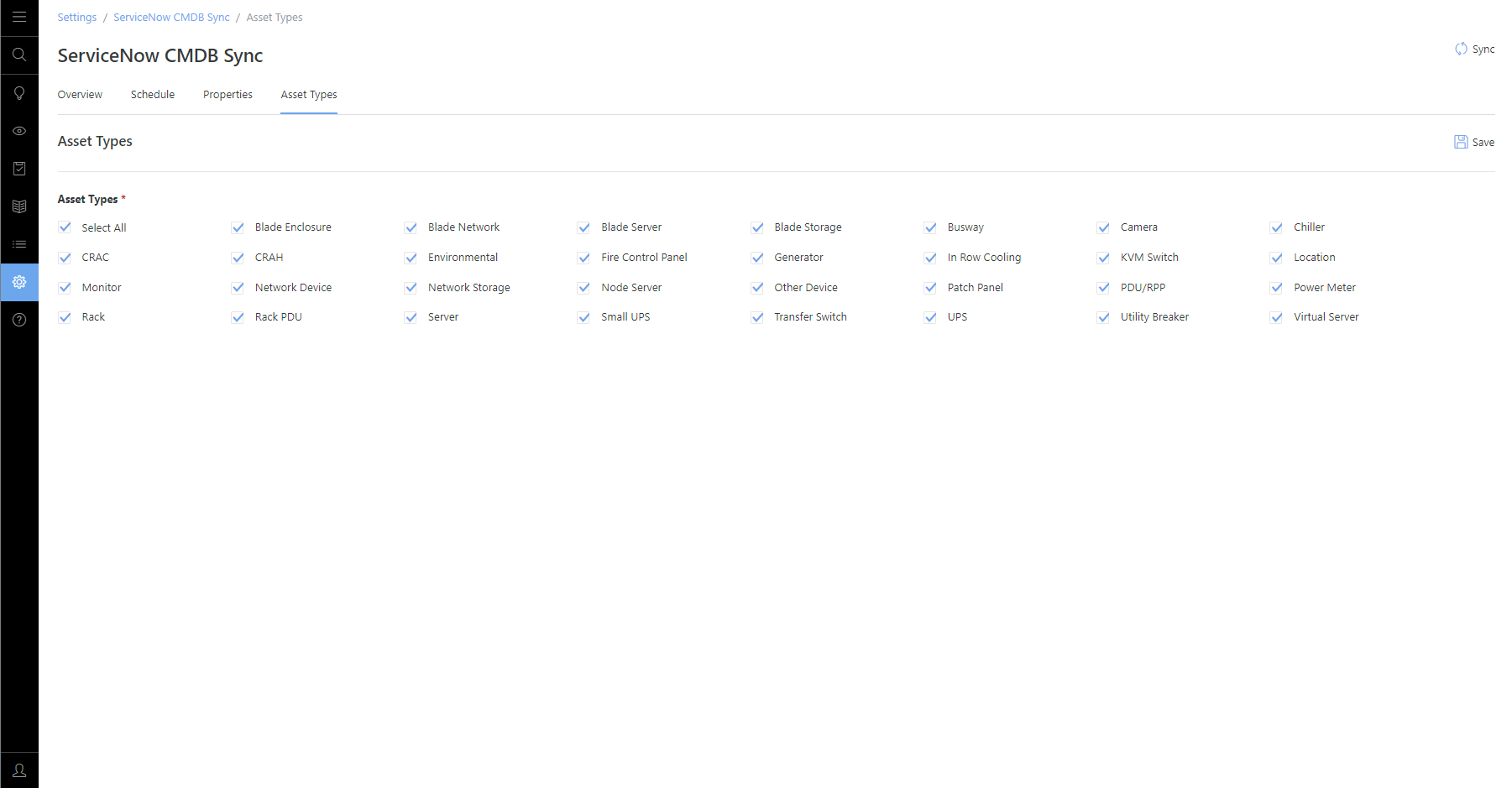Screen dimensions: 1512x788
Task: Click the ServiceNow CMDB Sync page title
Action: (160, 55)
